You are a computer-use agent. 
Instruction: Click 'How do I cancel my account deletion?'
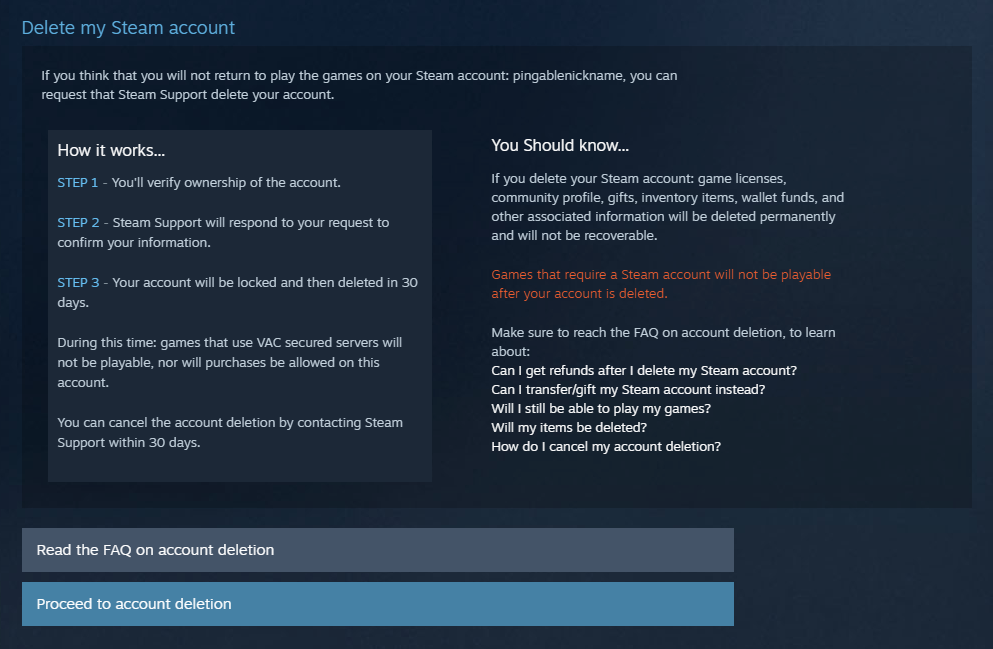pyautogui.click(x=606, y=446)
